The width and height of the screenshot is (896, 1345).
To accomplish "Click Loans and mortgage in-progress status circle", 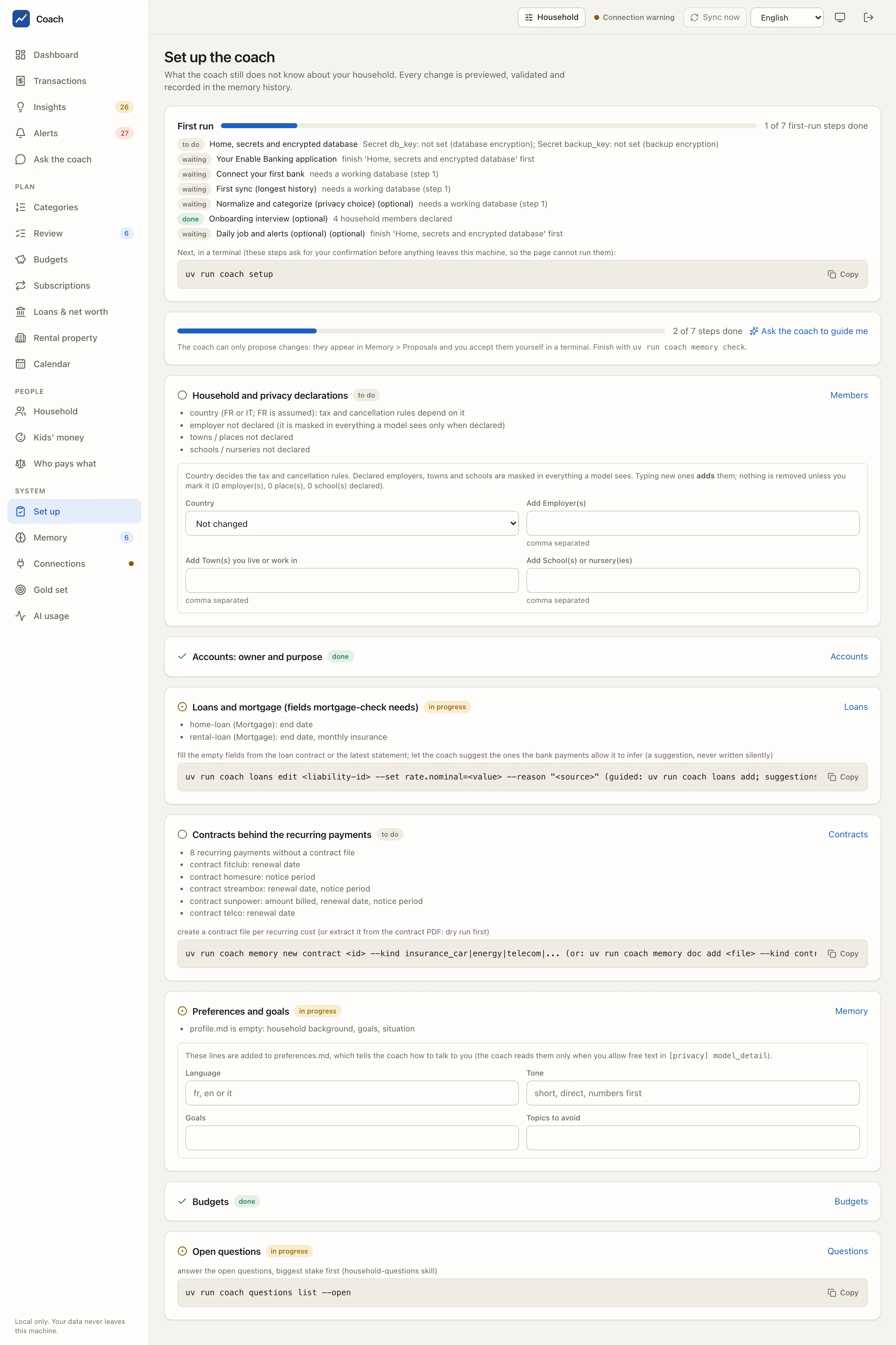I will [182, 707].
